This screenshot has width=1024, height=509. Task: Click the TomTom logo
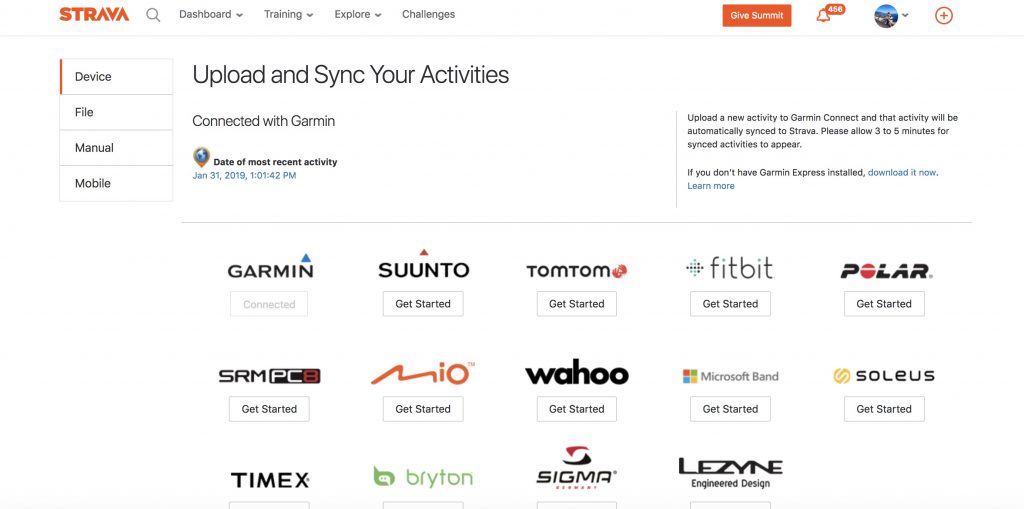point(577,271)
